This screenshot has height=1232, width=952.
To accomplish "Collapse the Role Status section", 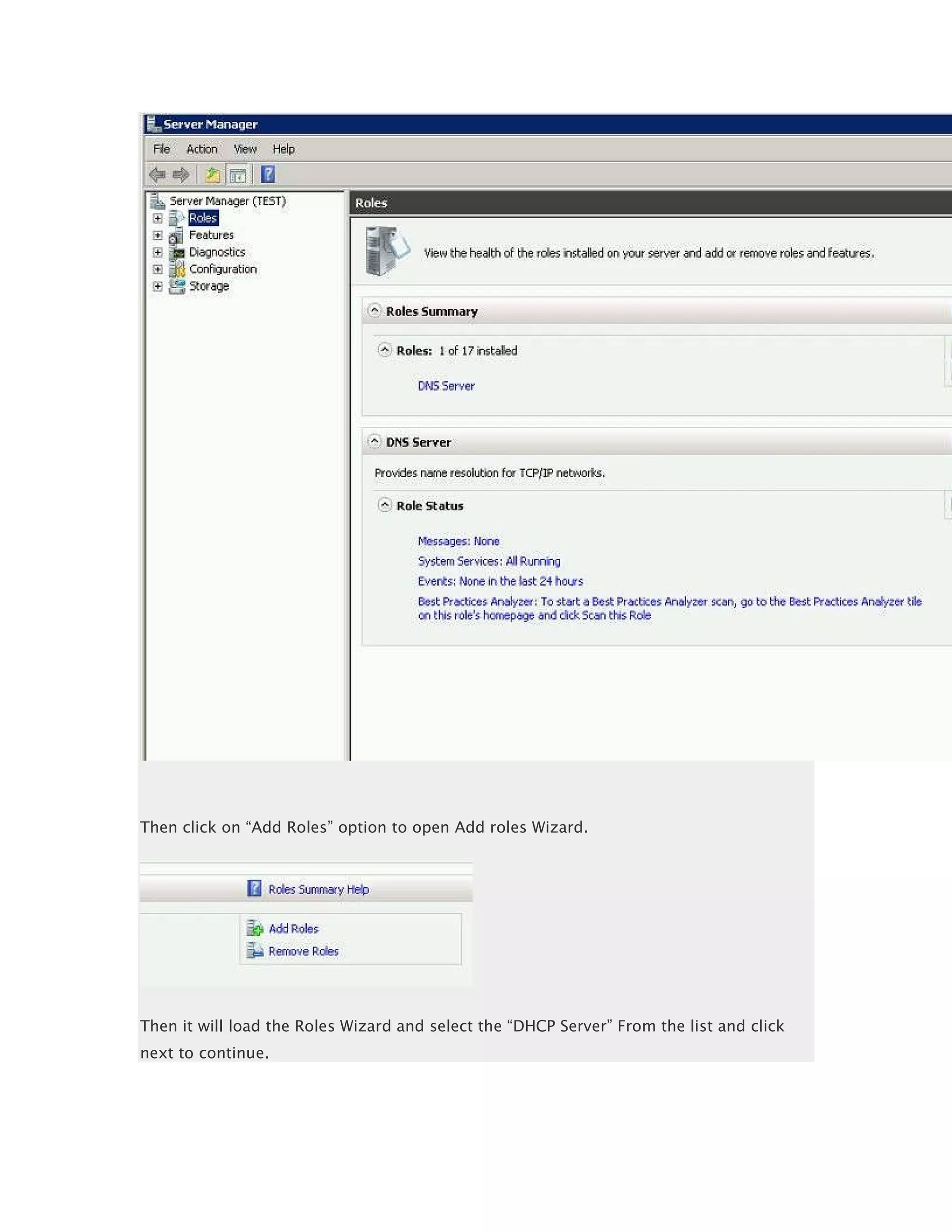I will [384, 505].
